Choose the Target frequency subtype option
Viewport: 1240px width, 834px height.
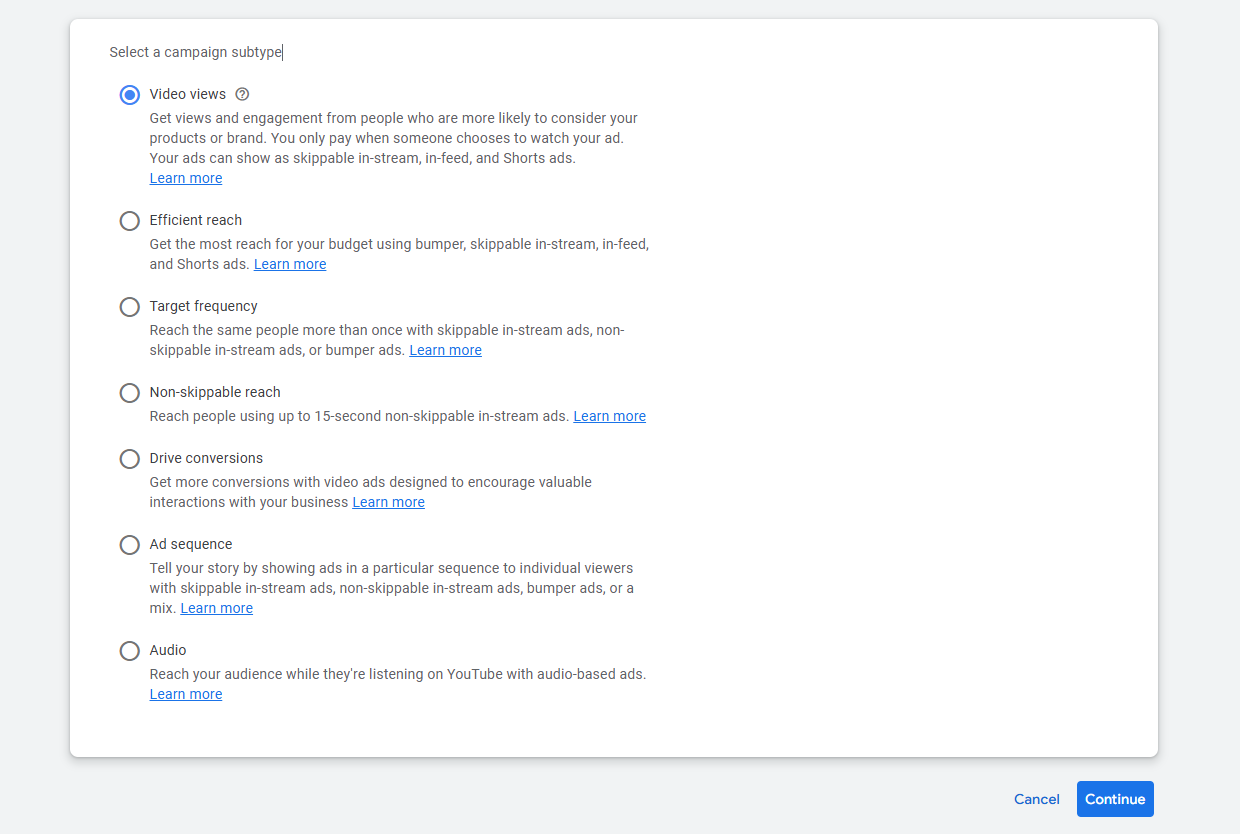pos(129,307)
